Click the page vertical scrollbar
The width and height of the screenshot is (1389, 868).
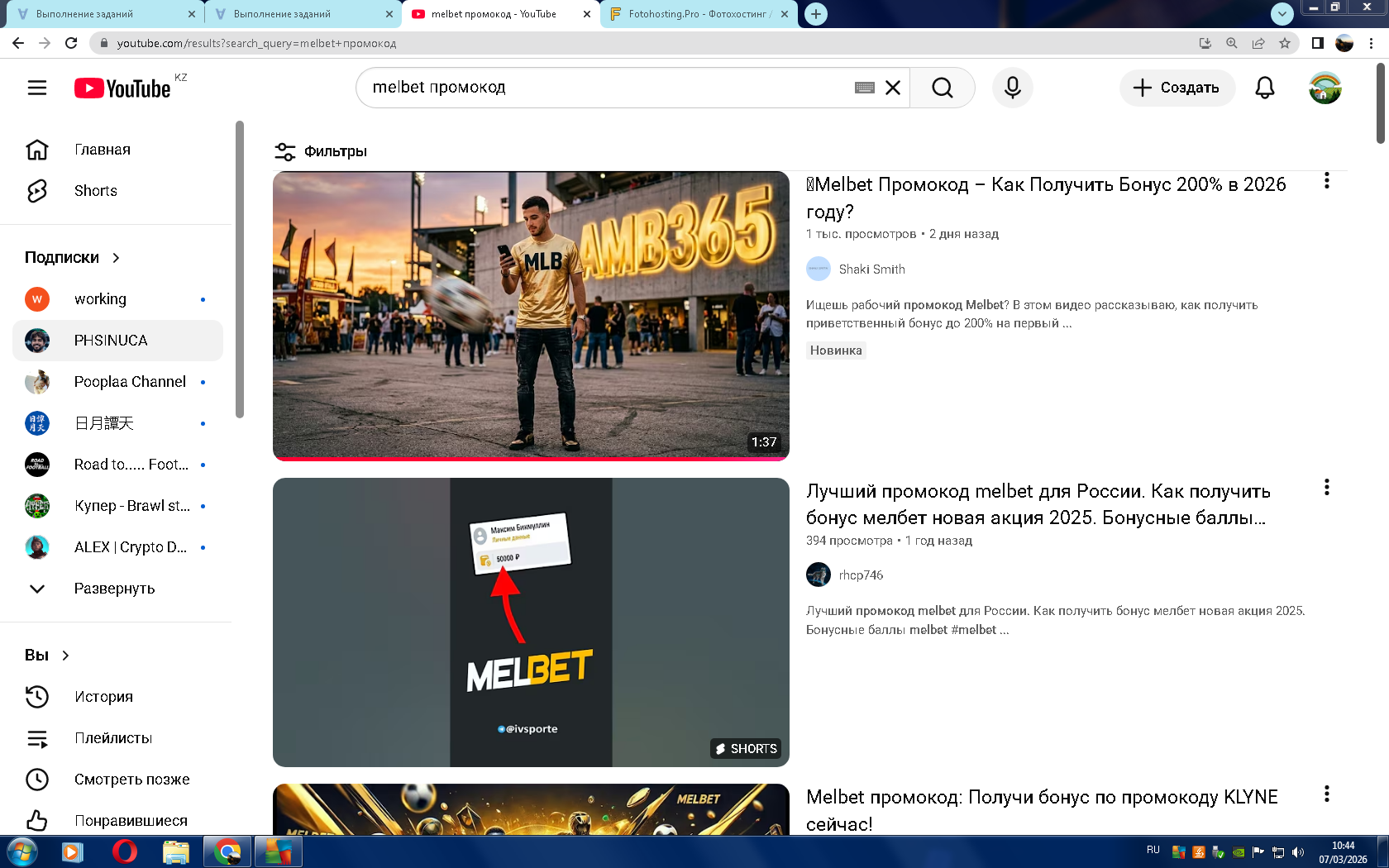click(1380, 103)
